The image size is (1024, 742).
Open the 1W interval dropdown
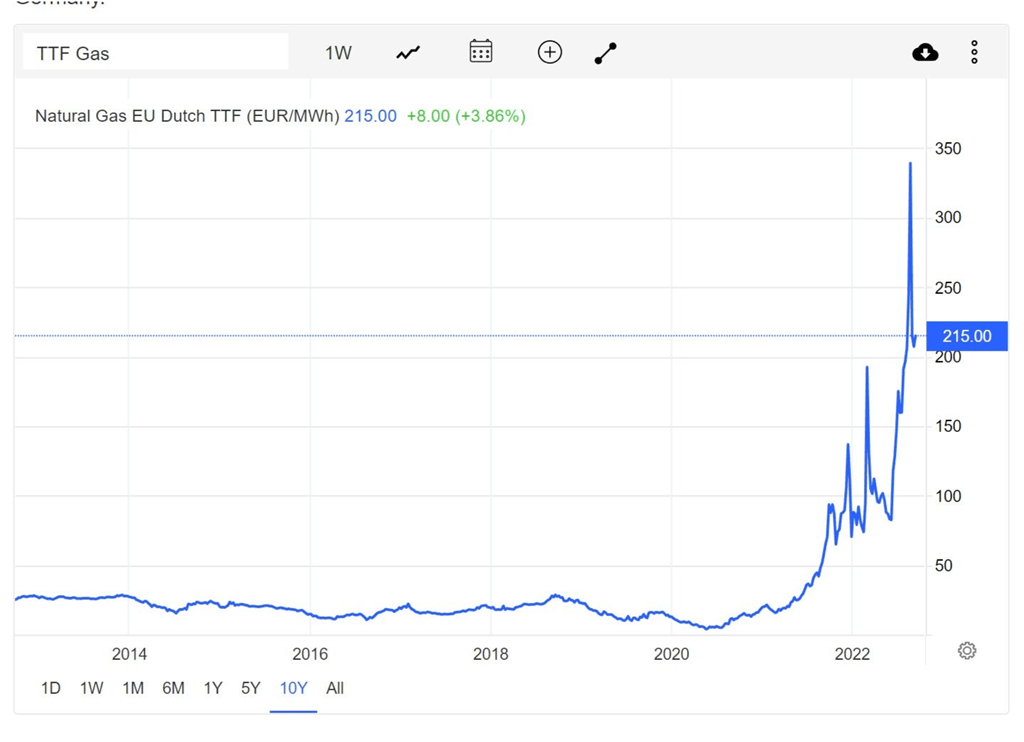click(x=338, y=53)
